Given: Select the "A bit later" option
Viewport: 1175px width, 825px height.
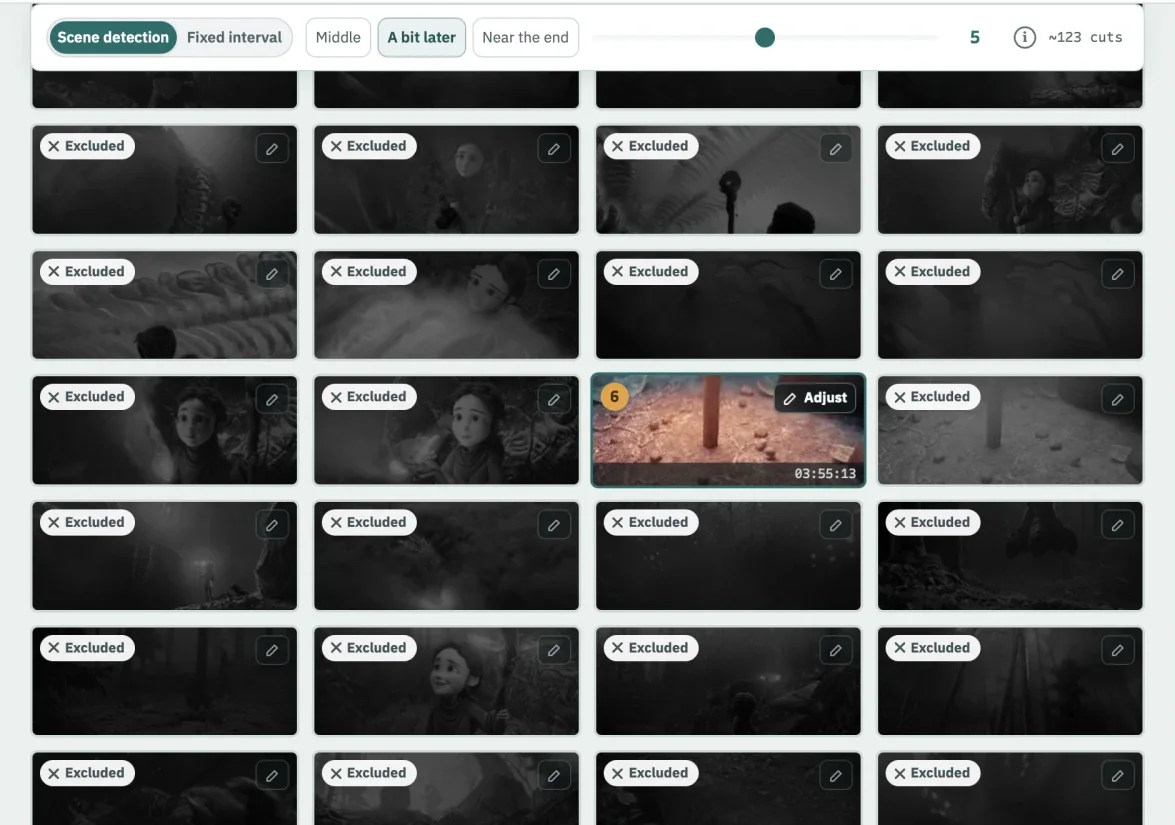Looking at the screenshot, I should tap(421, 37).
